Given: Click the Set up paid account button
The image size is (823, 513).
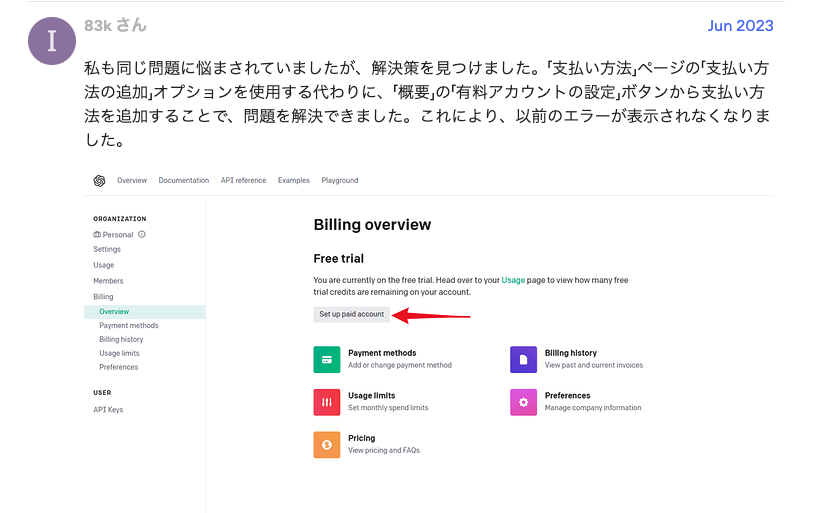Looking at the screenshot, I should pyautogui.click(x=352, y=314).
